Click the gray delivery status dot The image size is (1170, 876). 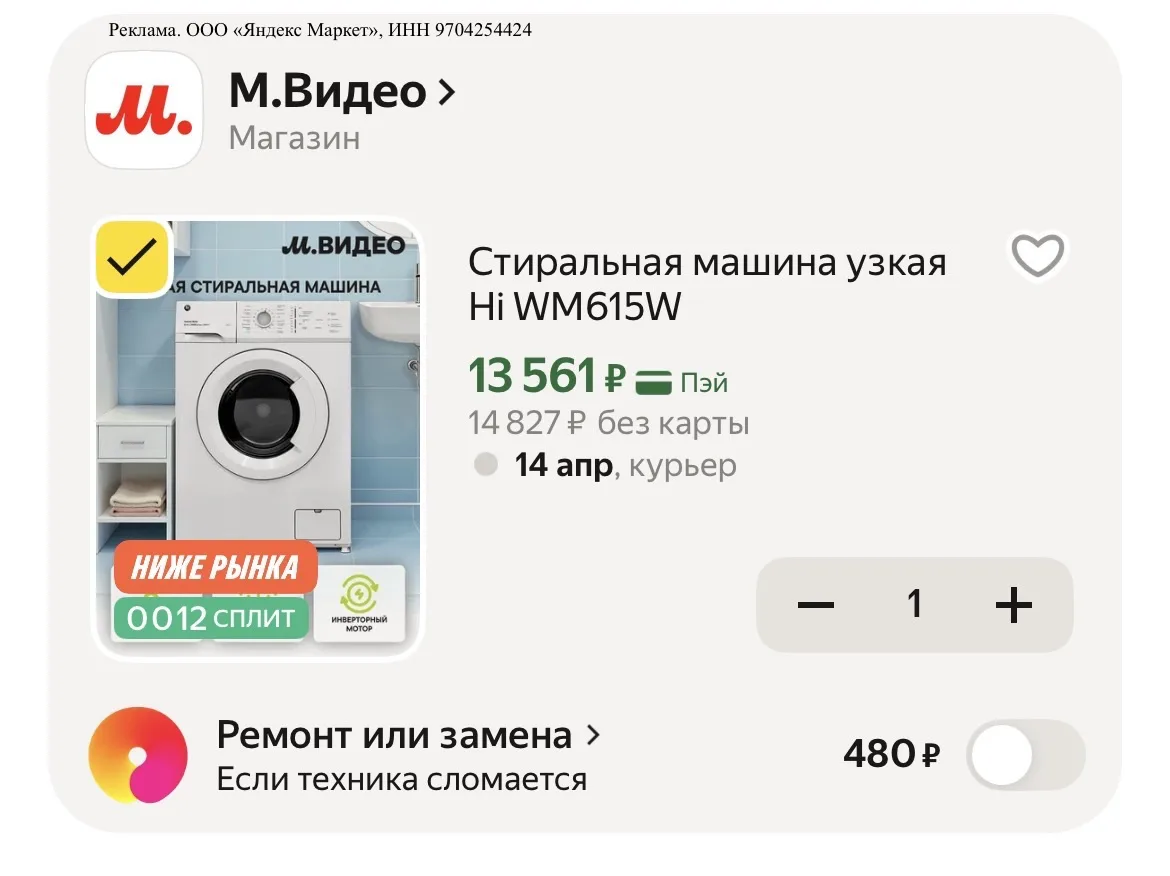click(x=486, y=465)
